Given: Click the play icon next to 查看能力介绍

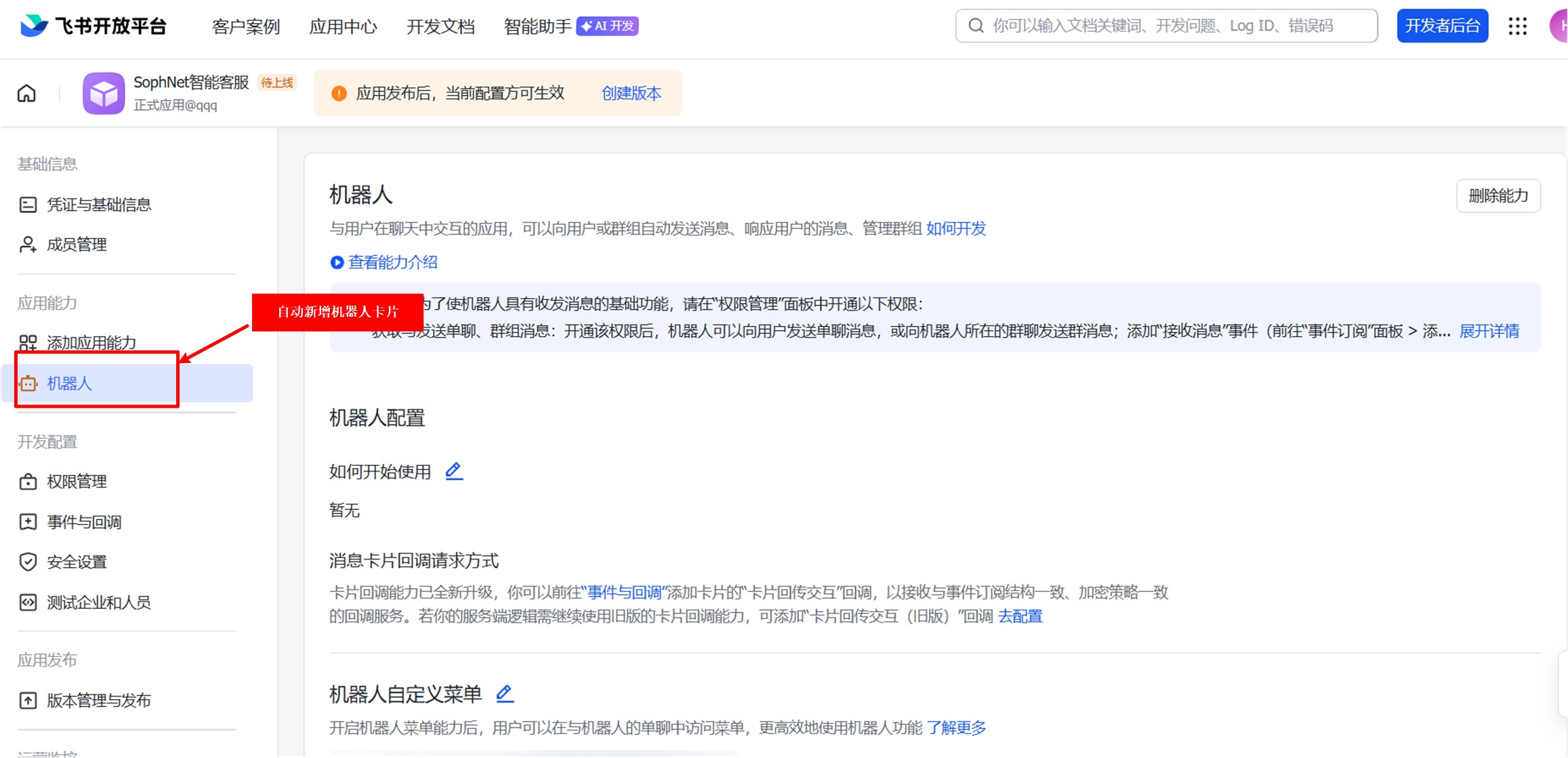Looking at the screenshot, I should (x=337, y=262).
